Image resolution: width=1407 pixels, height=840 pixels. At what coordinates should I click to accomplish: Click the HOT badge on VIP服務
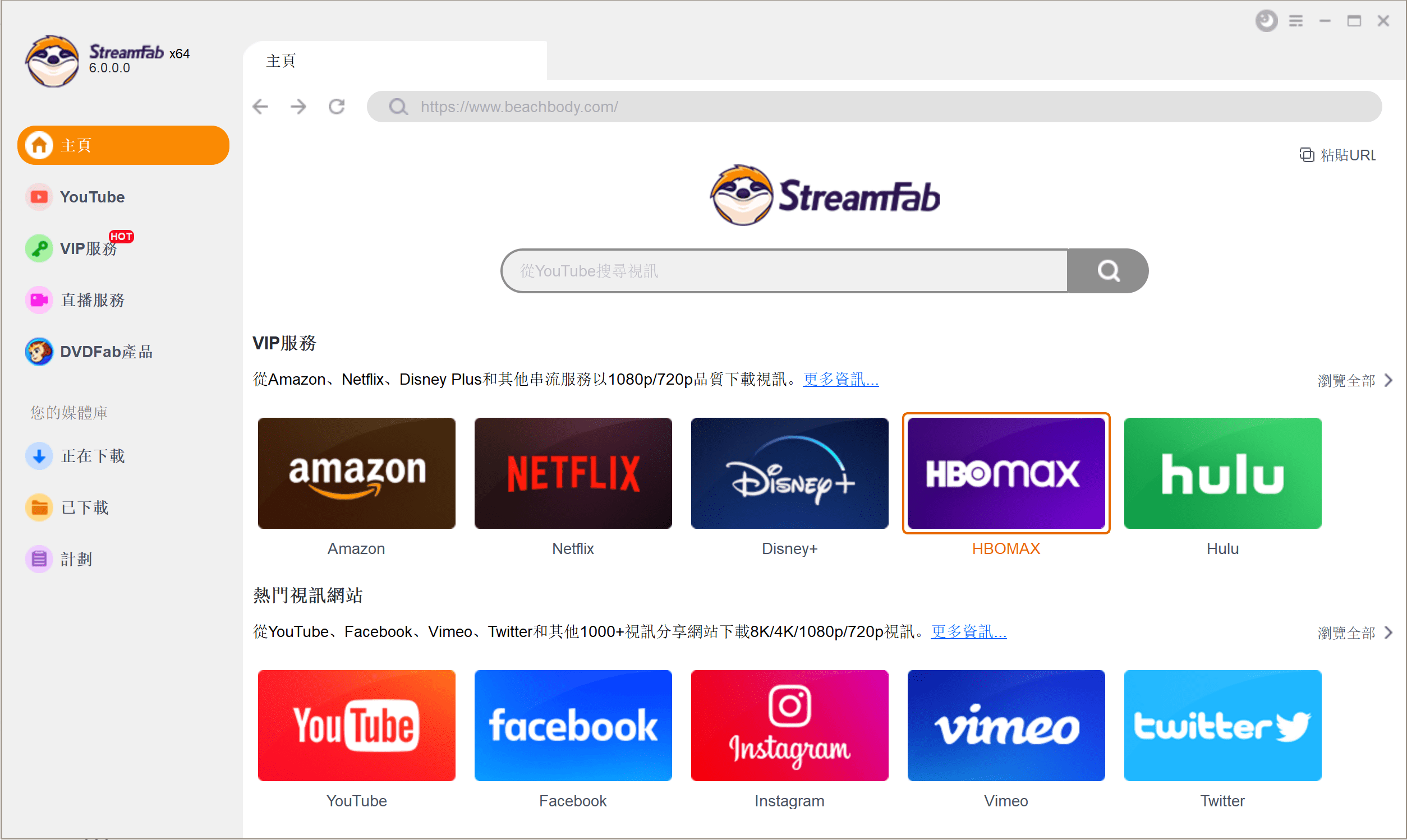[x=121, y=237]
